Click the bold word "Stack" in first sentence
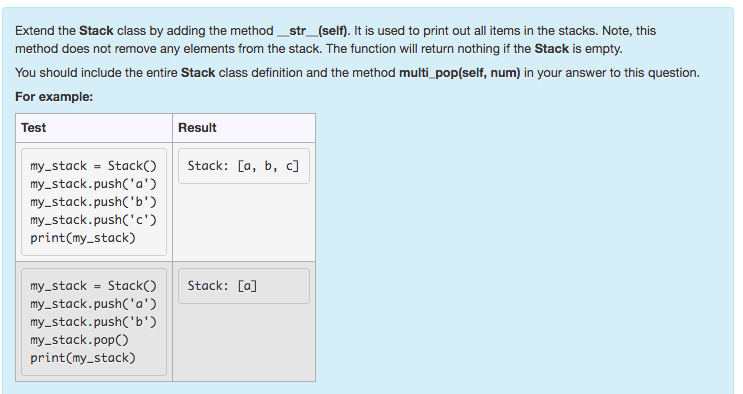This screenshot has height=394, width=743. point(96,31)
